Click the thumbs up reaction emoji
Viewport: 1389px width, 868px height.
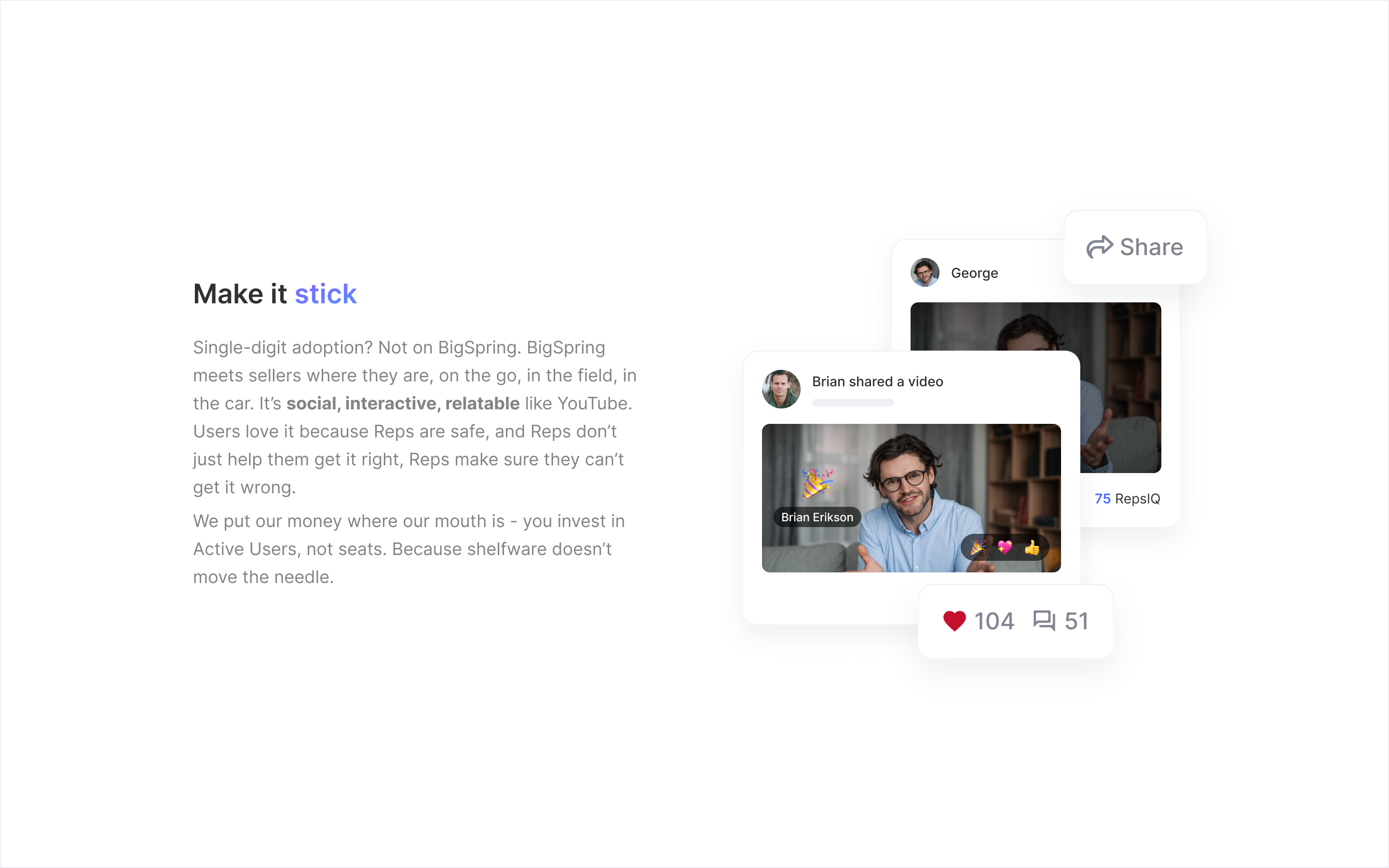1032,548
